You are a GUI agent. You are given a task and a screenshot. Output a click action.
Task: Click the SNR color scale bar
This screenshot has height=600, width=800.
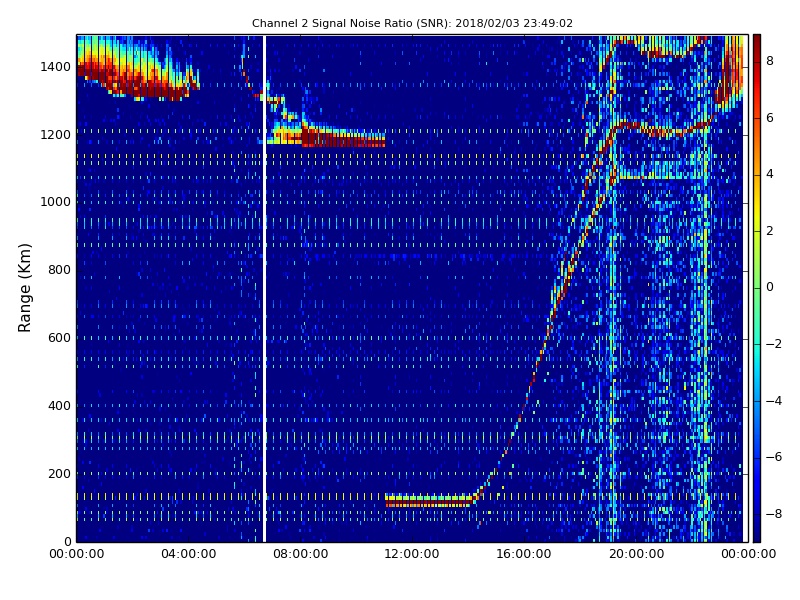(757, 288)
